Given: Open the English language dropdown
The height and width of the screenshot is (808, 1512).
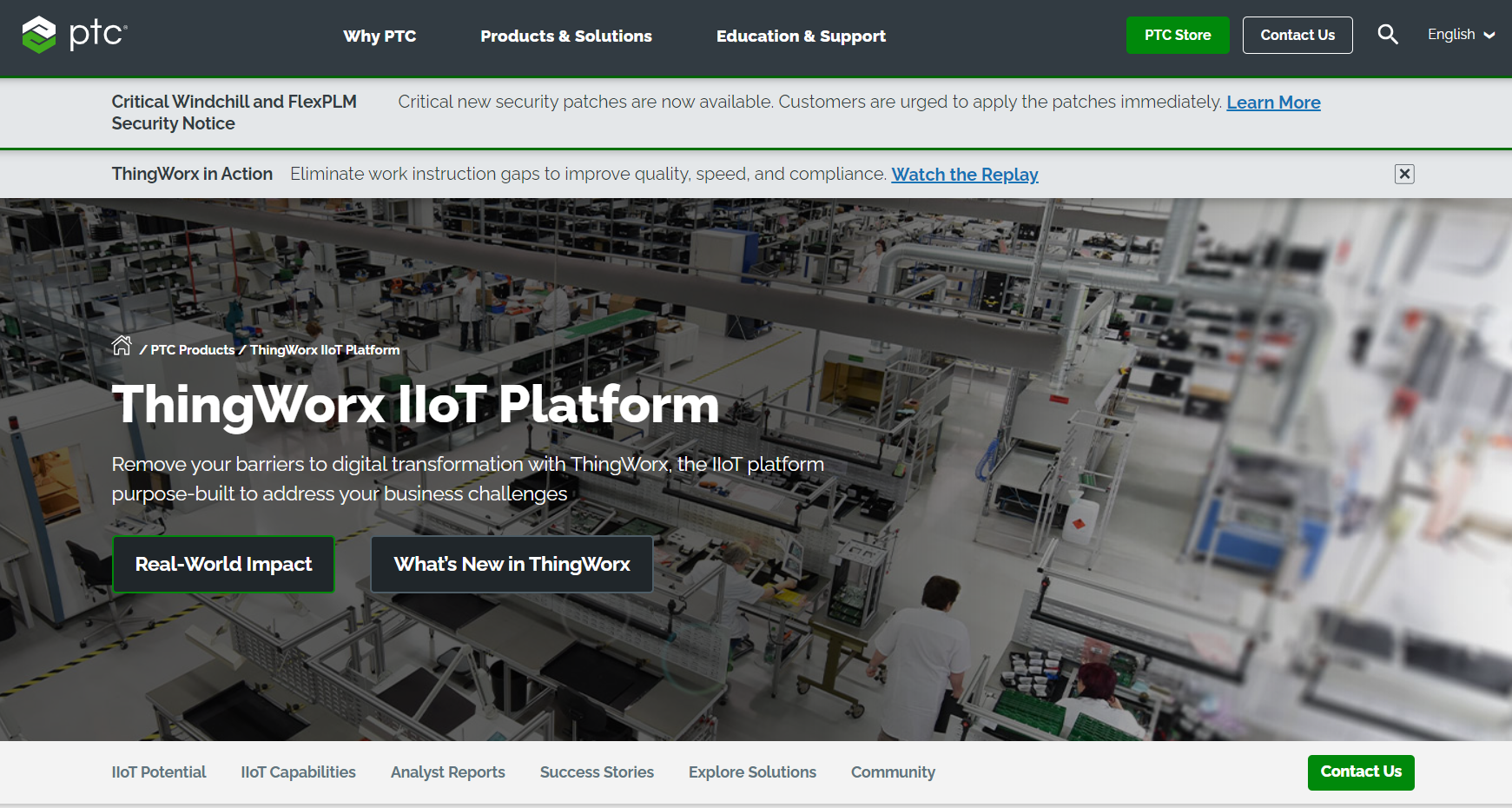Looking at the screenshot, I should (x=1461, y=35).
